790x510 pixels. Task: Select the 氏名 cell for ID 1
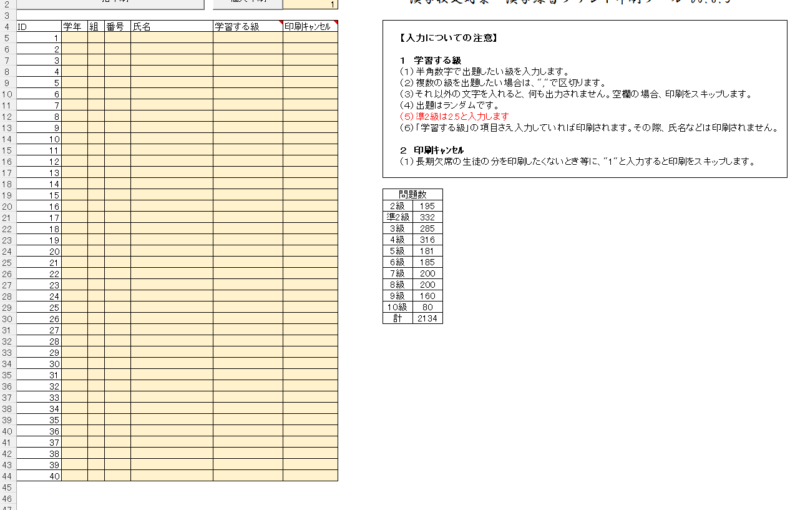(x=170, y=38)
